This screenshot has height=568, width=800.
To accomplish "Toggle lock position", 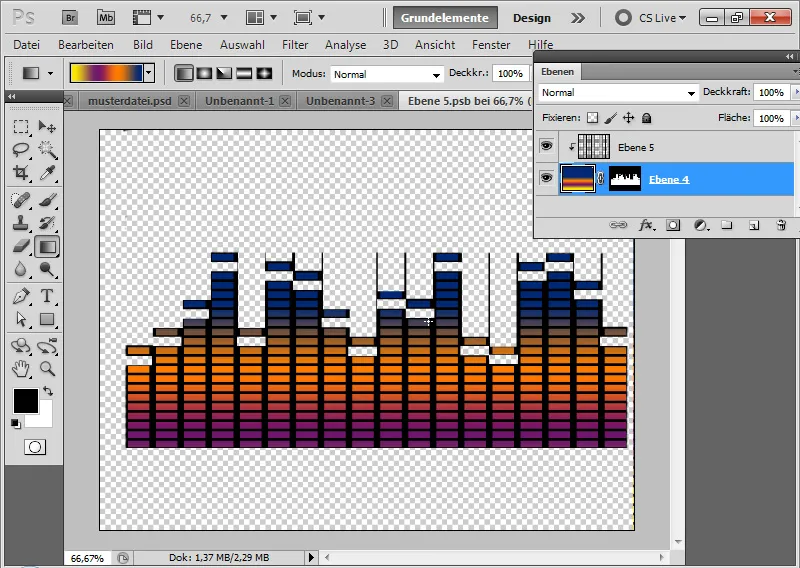I will click(x=629, y=118).
